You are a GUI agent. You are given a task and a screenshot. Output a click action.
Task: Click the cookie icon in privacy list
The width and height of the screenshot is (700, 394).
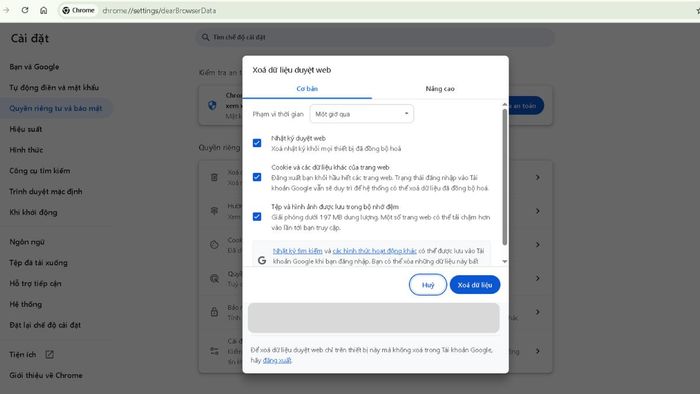214,245
